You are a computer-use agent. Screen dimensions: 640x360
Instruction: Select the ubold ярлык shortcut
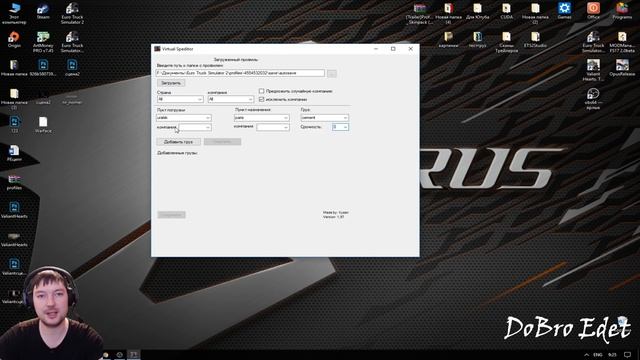[593, 99]
